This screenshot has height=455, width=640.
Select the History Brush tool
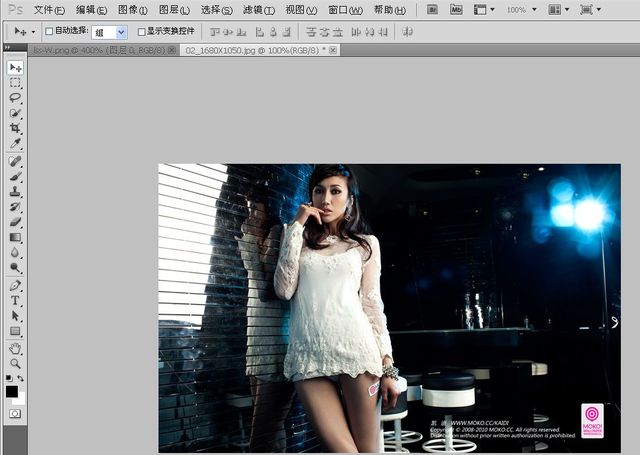tap(16, 206)
